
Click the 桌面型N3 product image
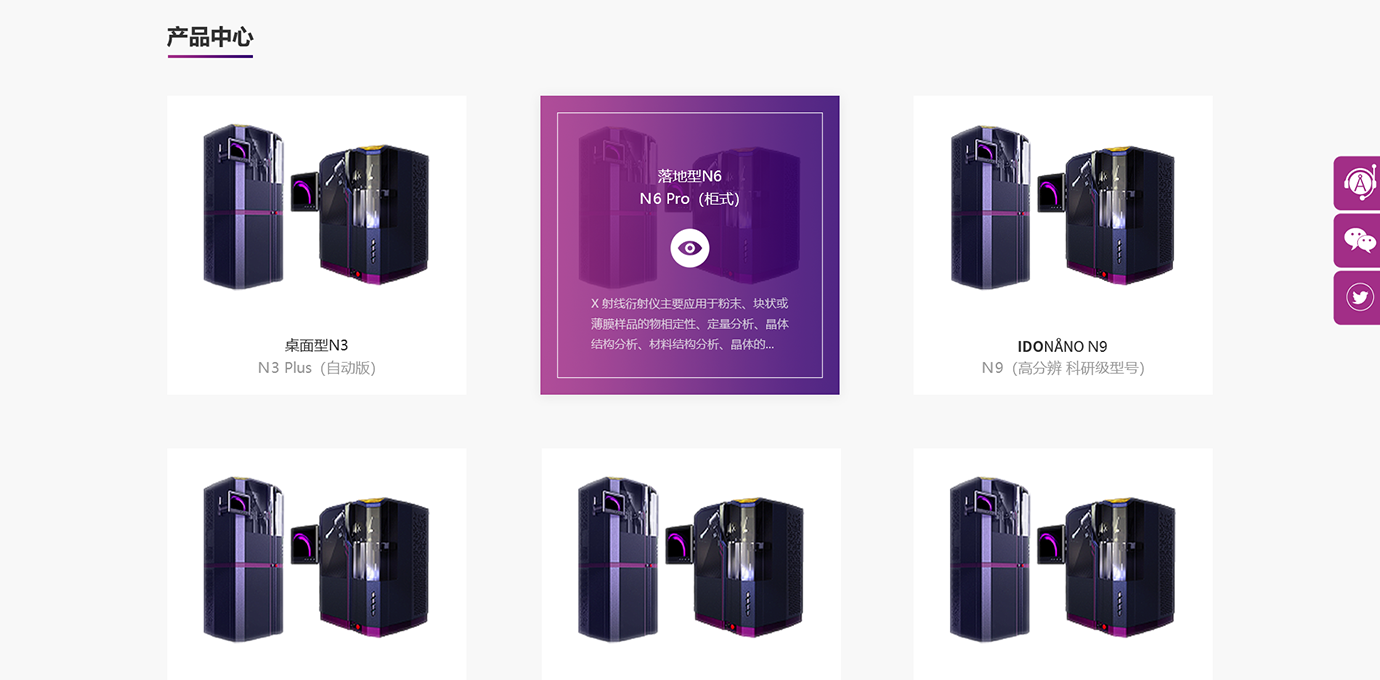pos(317,207)
